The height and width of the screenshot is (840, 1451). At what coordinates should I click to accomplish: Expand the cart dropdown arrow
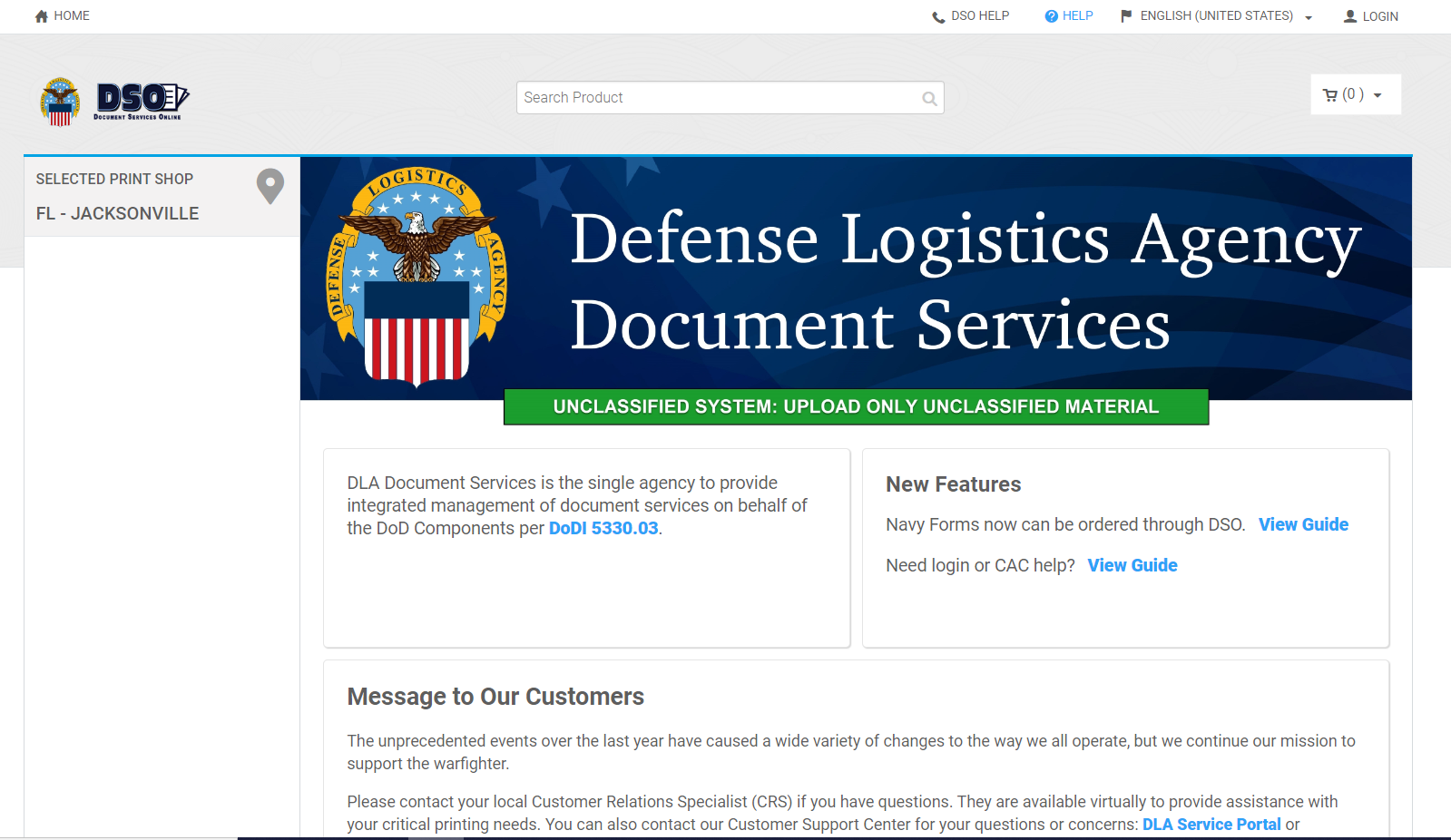[1377, 95]
